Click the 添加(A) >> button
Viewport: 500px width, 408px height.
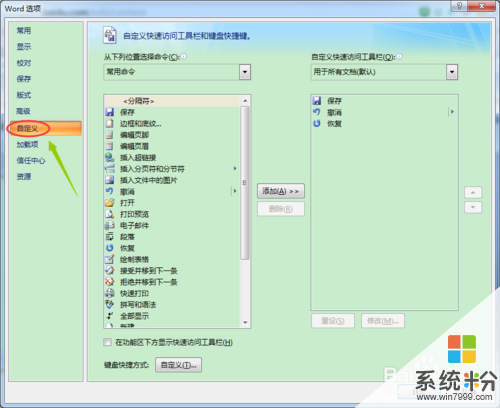[x=281, y=191]
